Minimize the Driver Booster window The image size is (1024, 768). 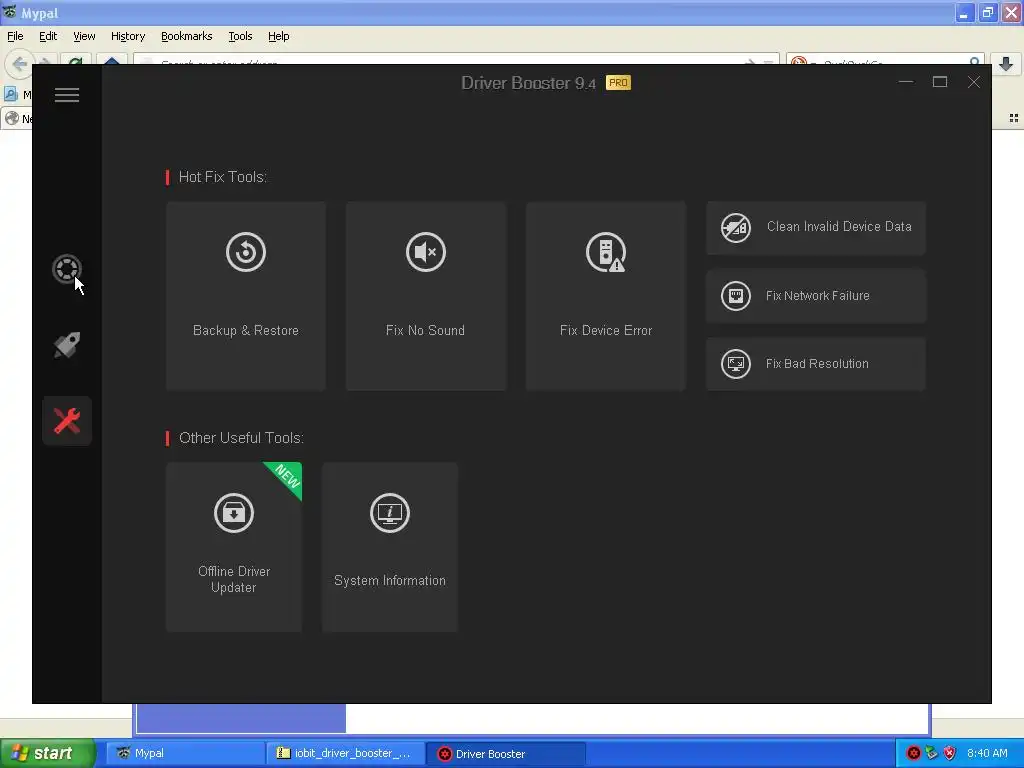coord(906,82)
